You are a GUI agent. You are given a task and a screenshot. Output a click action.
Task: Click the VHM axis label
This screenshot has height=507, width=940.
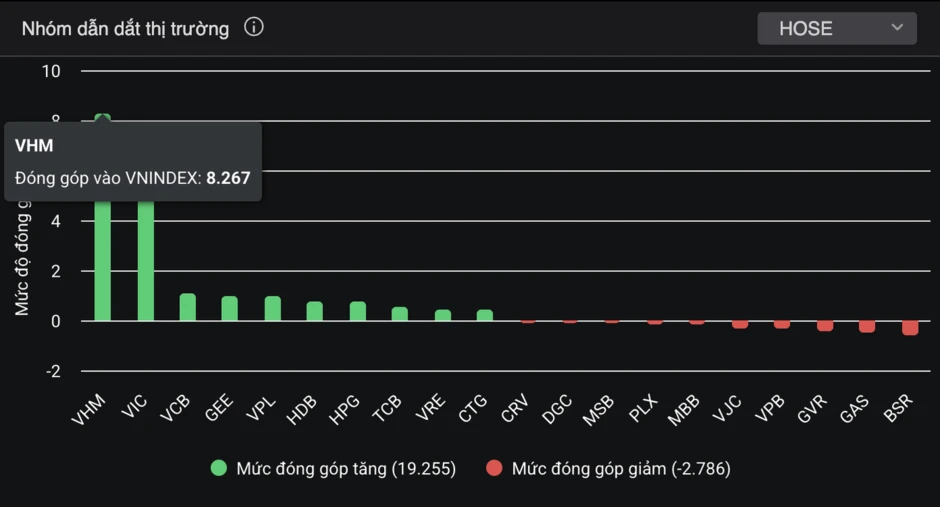(89, 410)
